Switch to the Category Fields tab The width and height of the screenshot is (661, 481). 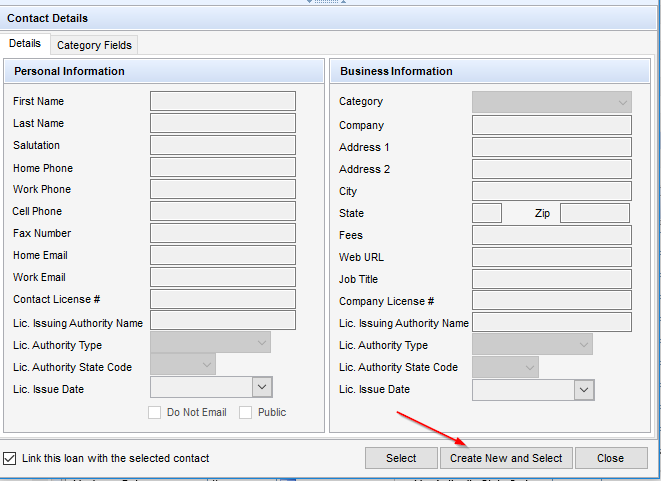pyautogui.click(x=94, y=45)
